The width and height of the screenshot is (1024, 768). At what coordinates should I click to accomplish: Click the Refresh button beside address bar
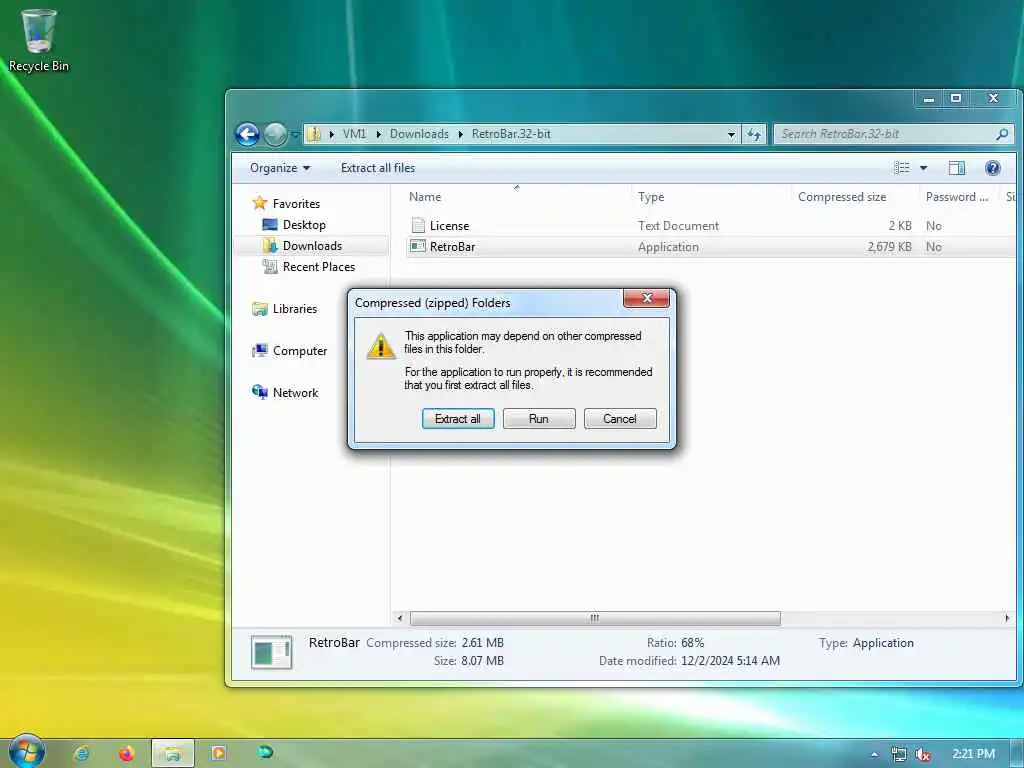[754, 135]
